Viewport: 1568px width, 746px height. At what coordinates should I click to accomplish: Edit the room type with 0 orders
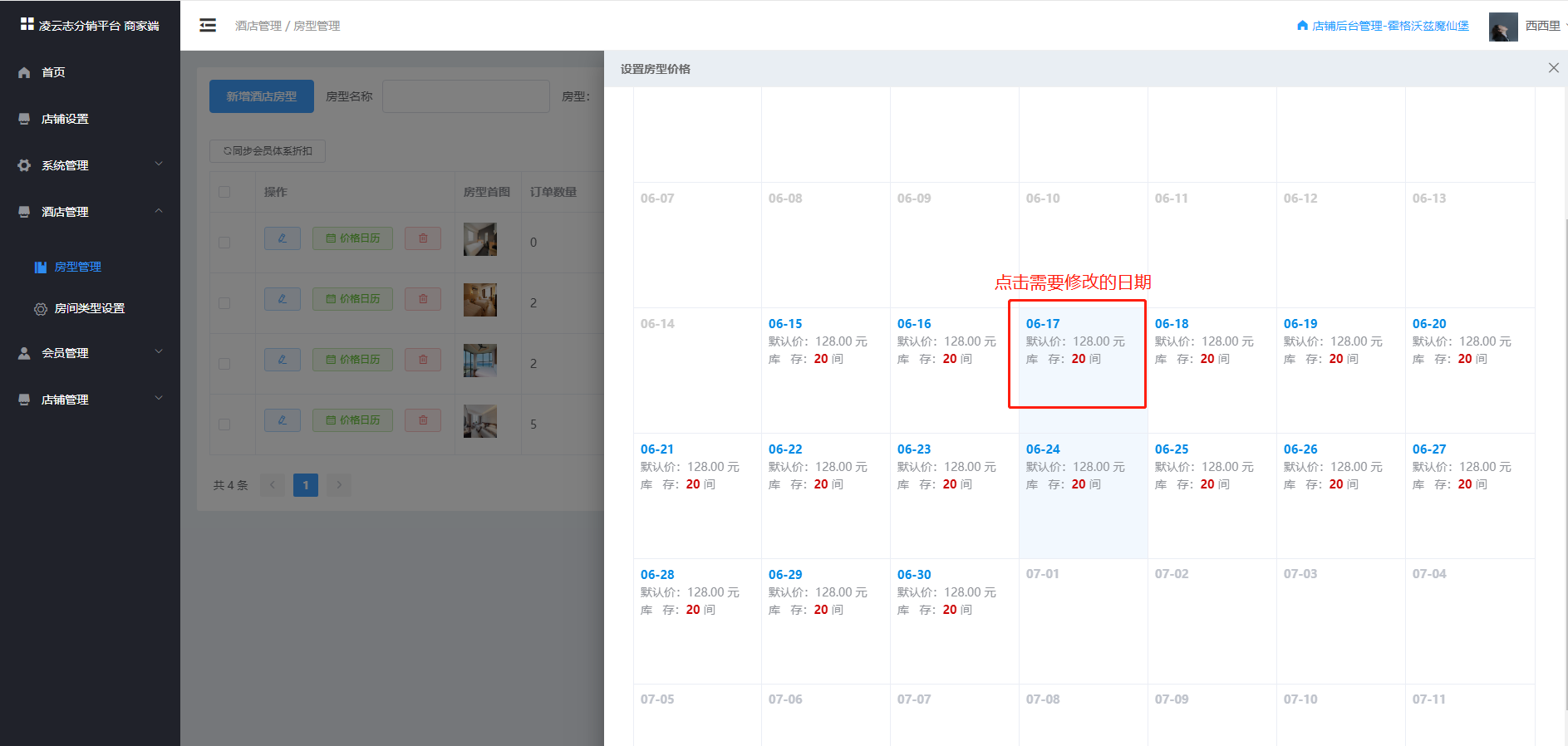(x=283, y=238)
